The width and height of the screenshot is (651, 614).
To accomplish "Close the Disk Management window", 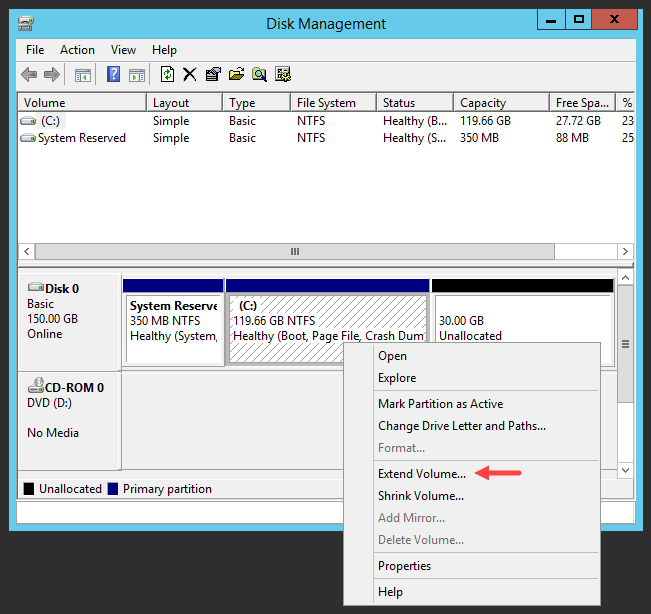I will point(614,20).
